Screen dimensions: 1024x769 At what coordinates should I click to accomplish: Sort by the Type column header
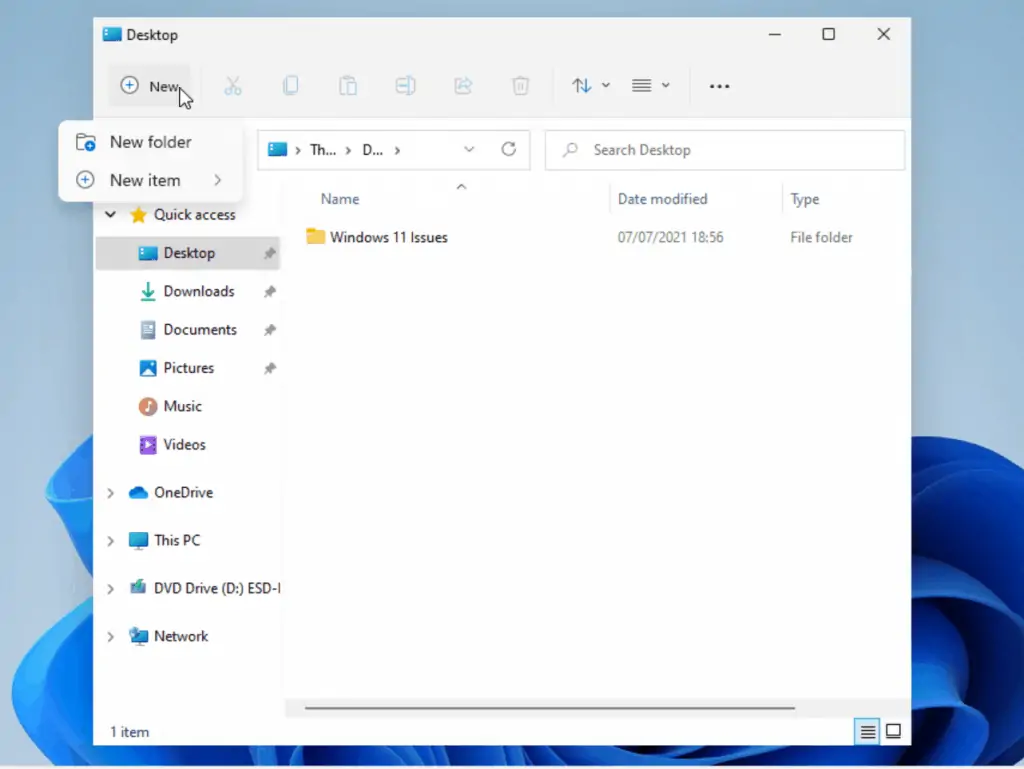coord(805,199)
